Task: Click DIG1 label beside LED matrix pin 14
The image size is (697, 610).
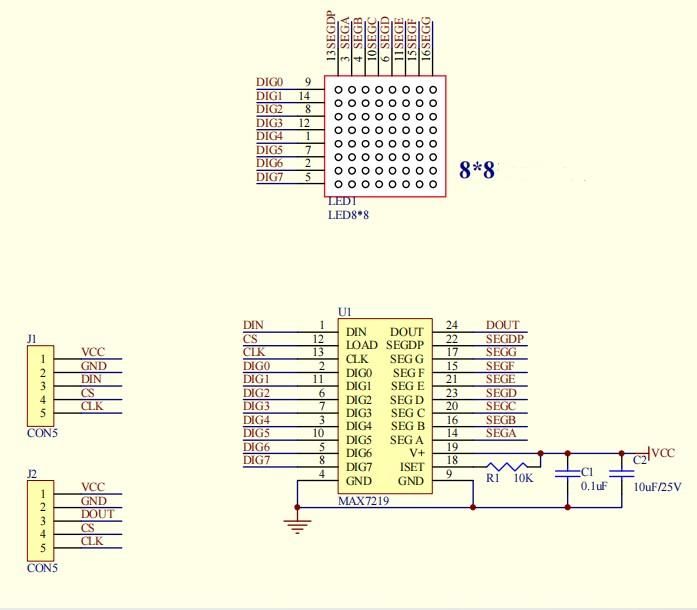Action: 269,96
